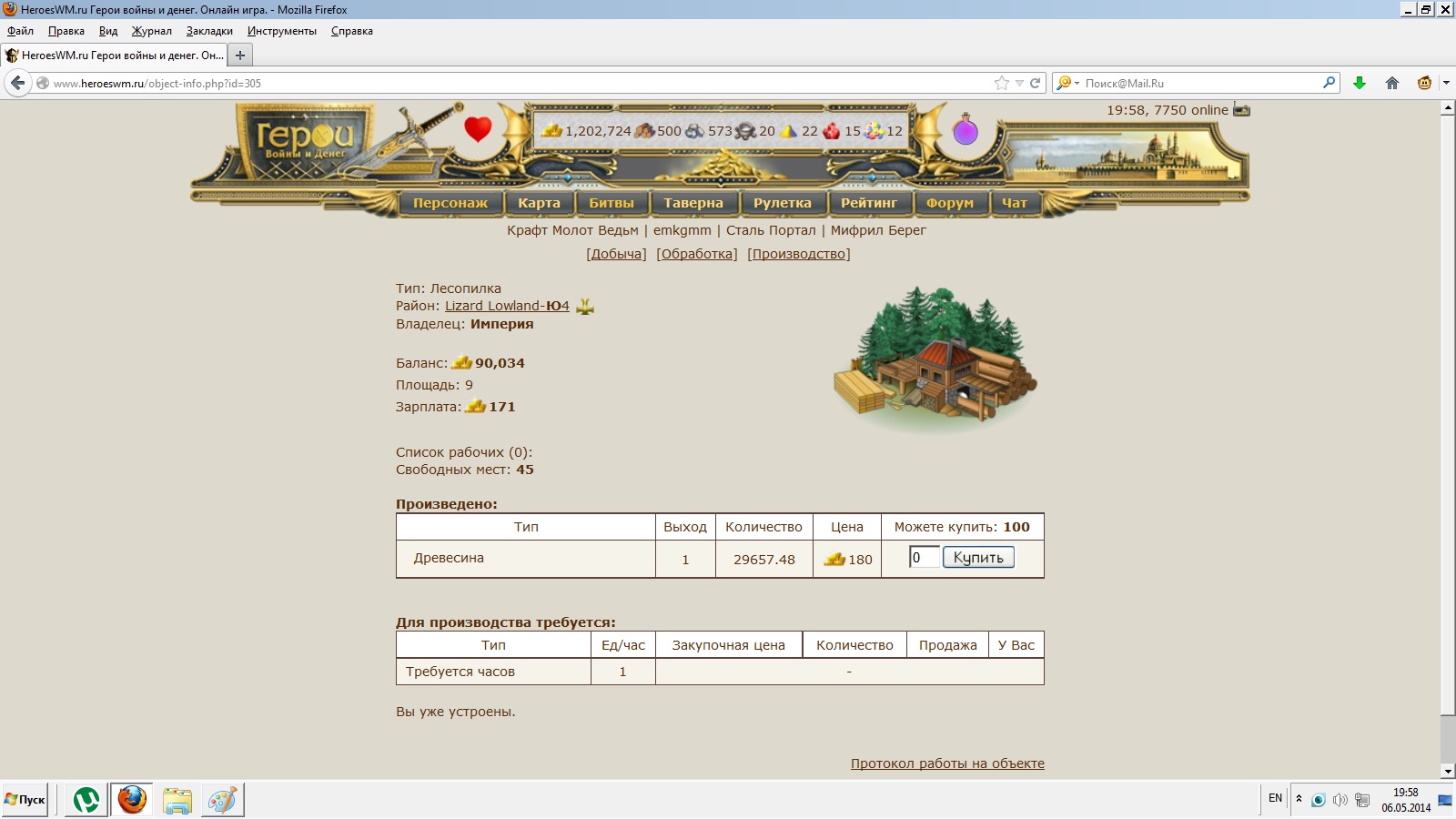
Task: Reload the page with refresh icon
Action: pos(1035,83)
